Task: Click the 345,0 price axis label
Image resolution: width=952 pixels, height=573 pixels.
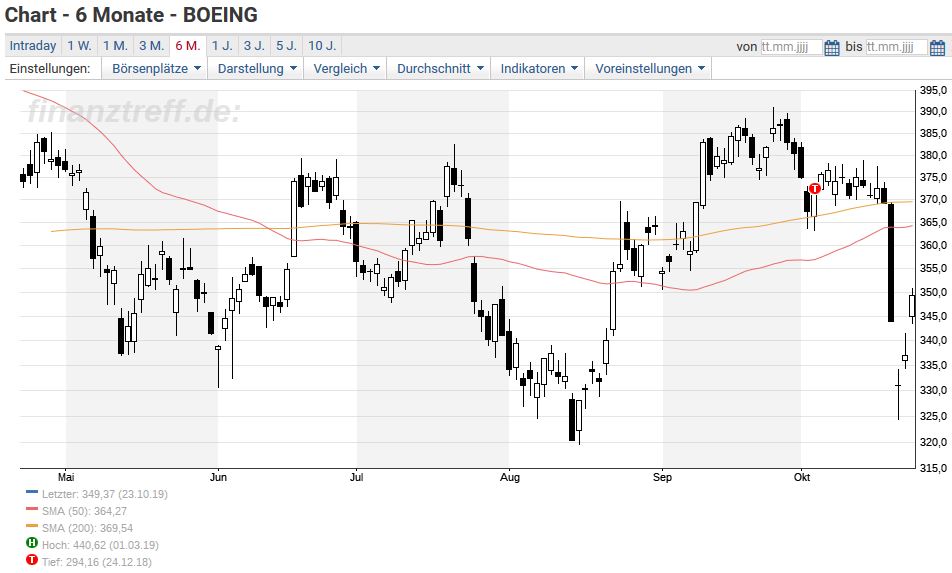Action: [933, 316]
